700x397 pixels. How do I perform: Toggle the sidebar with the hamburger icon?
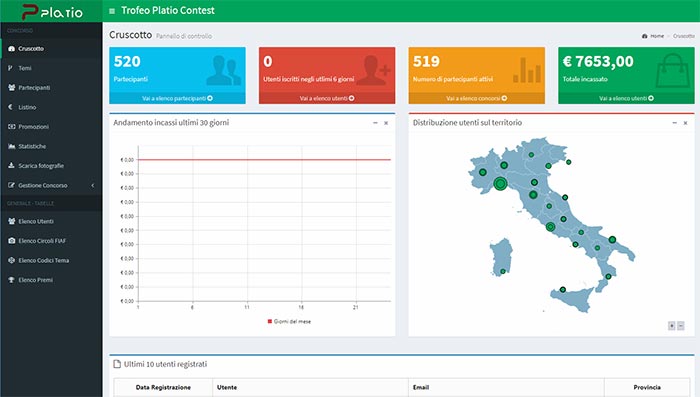click(x=112, y=11)
